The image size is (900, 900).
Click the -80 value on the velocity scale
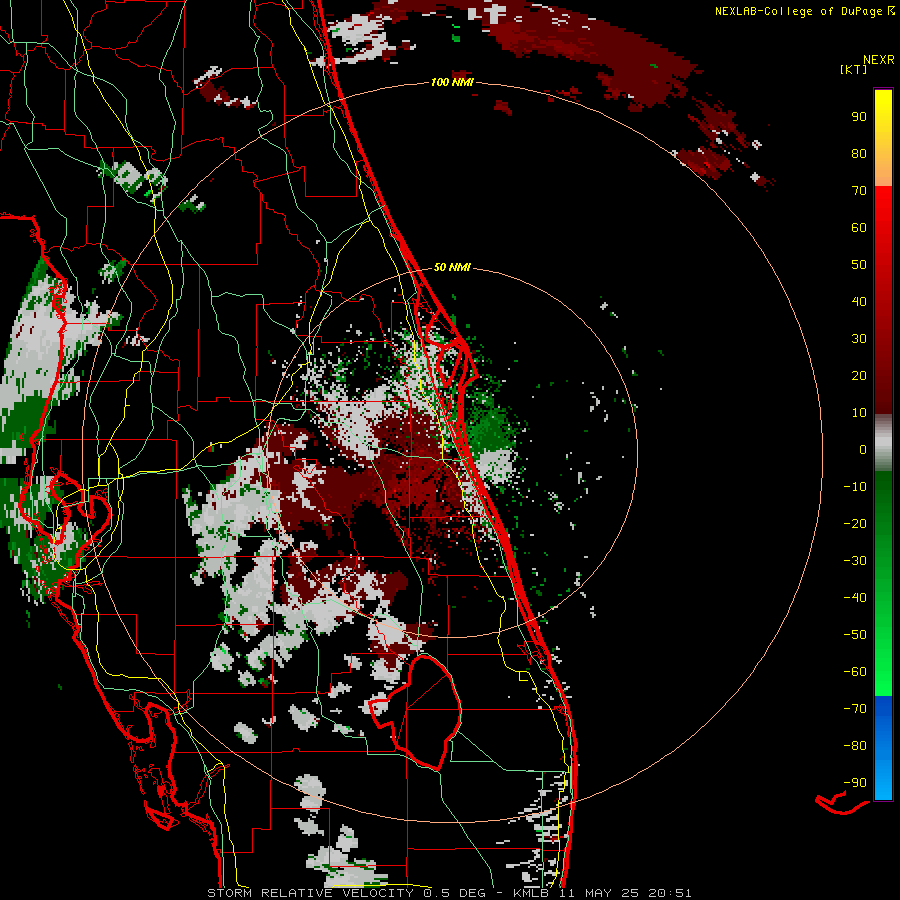coord(855,746)
